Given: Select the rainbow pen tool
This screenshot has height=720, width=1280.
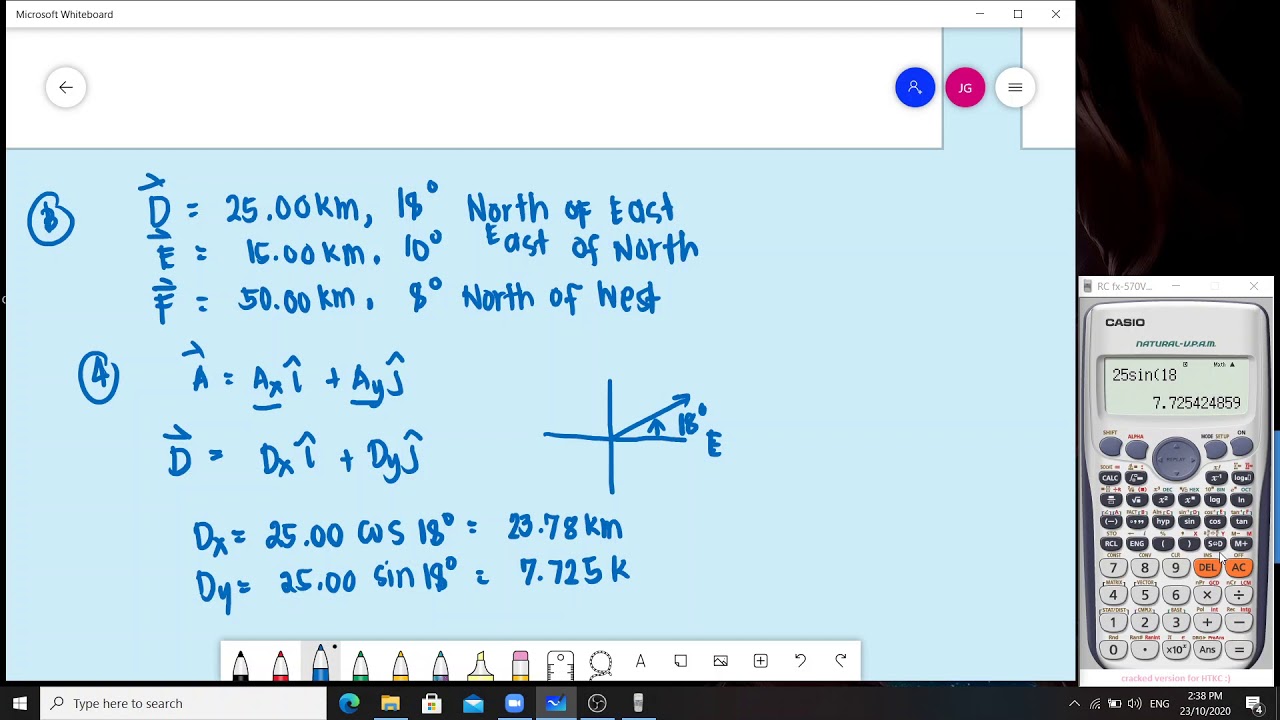Looking at the screenshot, I should tap(440, 664).
